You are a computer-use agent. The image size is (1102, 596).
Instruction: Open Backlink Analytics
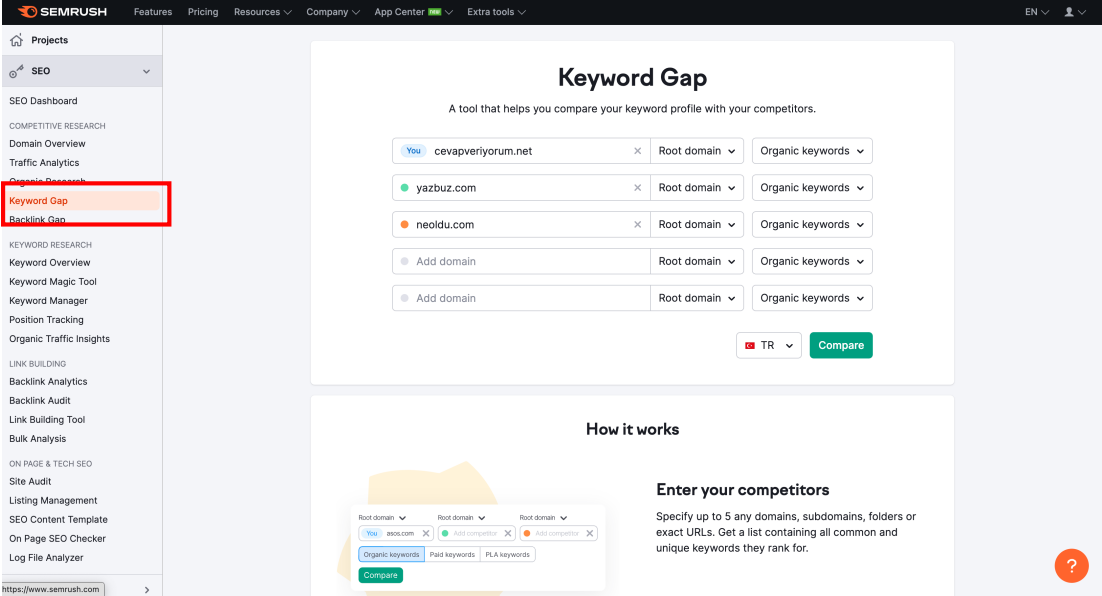(48, 382)
